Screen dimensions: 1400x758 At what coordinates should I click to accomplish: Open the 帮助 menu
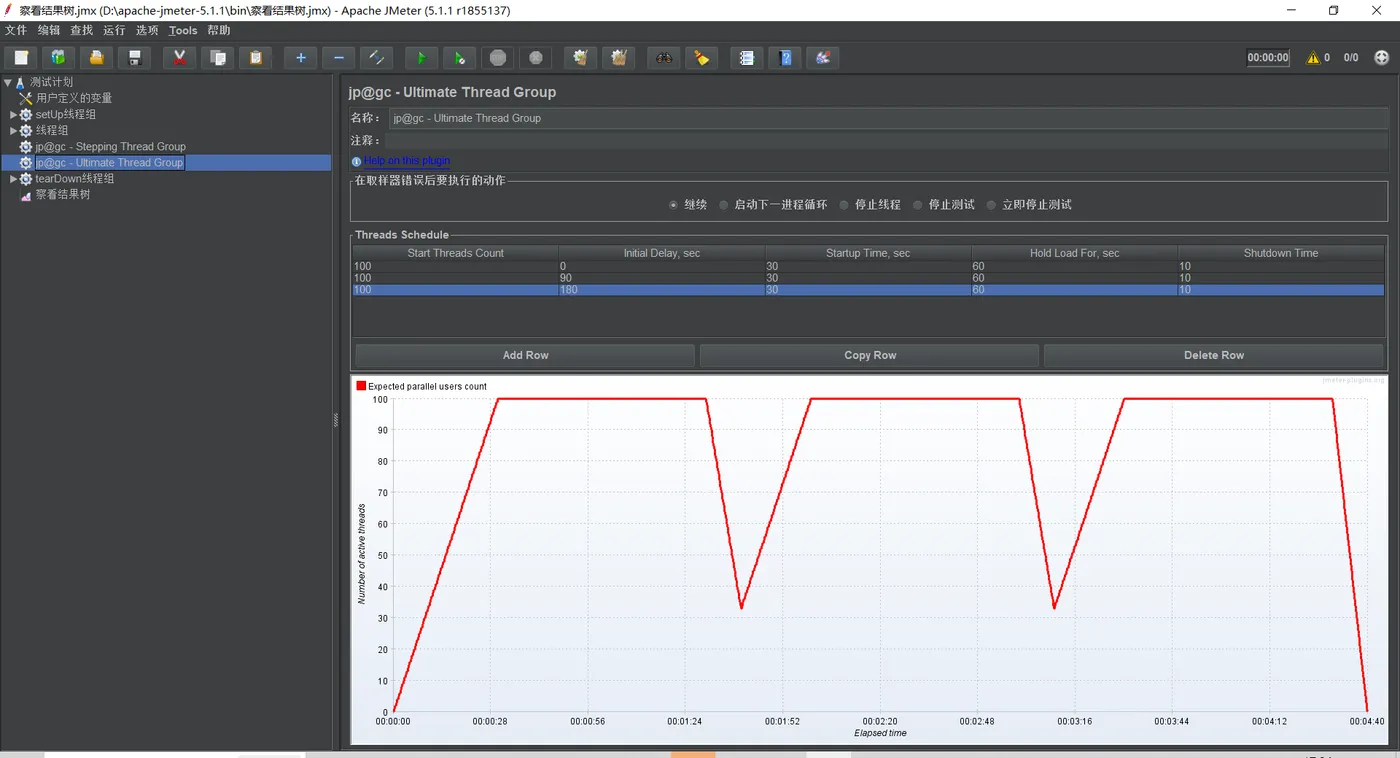click(x=219, y=31)
